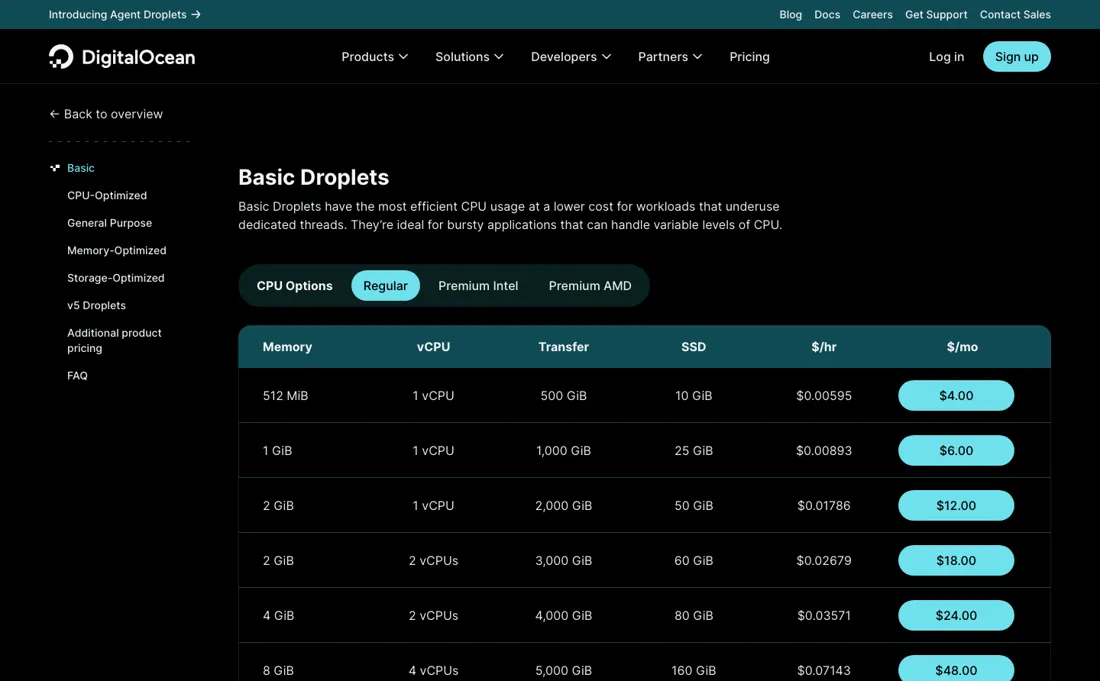This screenshot has height=681, width=1100.
Task: Open v5 Droplets in the sidebar
Action: (96, 305)
